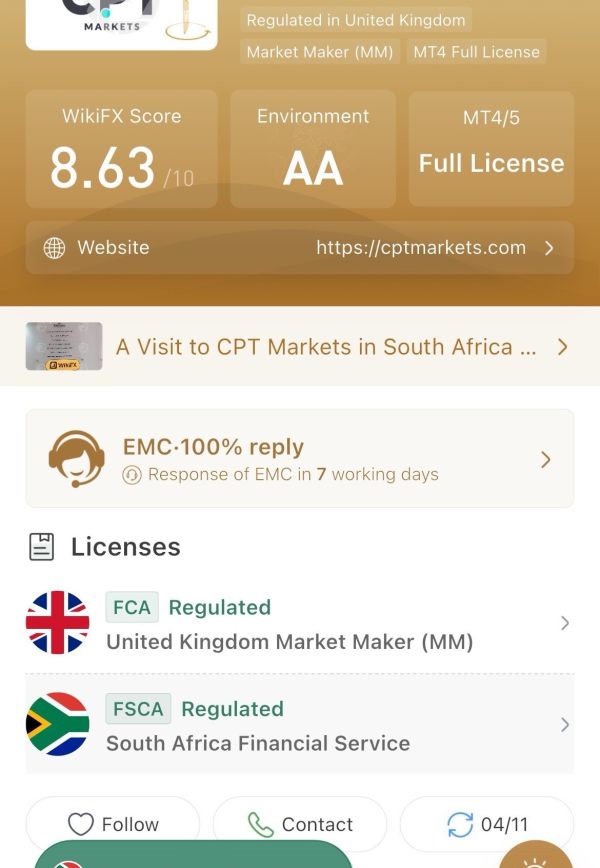
Task: Expand the FCA Regulated license chevron
Action: click(x=565, y=623)
